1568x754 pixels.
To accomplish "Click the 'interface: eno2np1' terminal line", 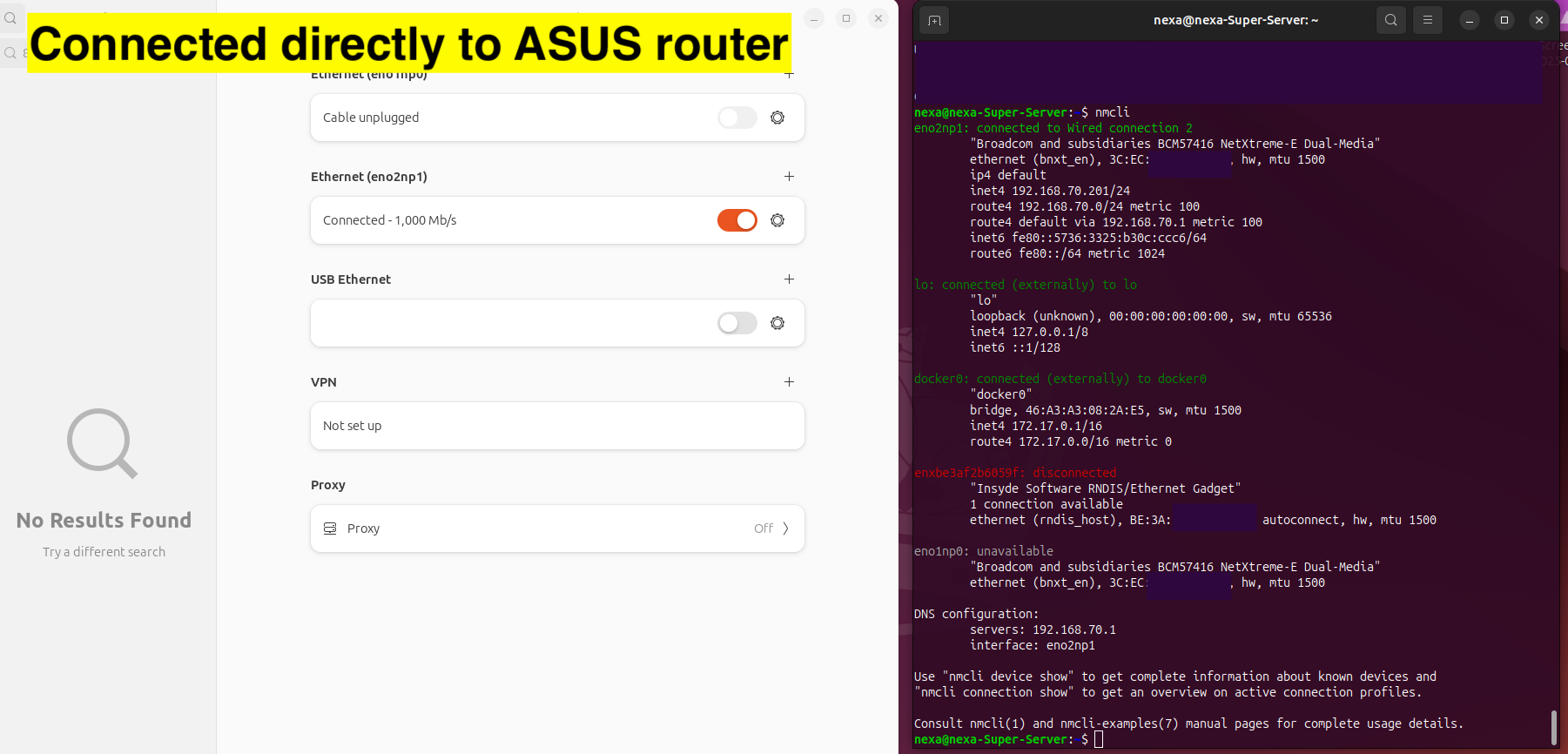I will click(x=1033, y=645).
